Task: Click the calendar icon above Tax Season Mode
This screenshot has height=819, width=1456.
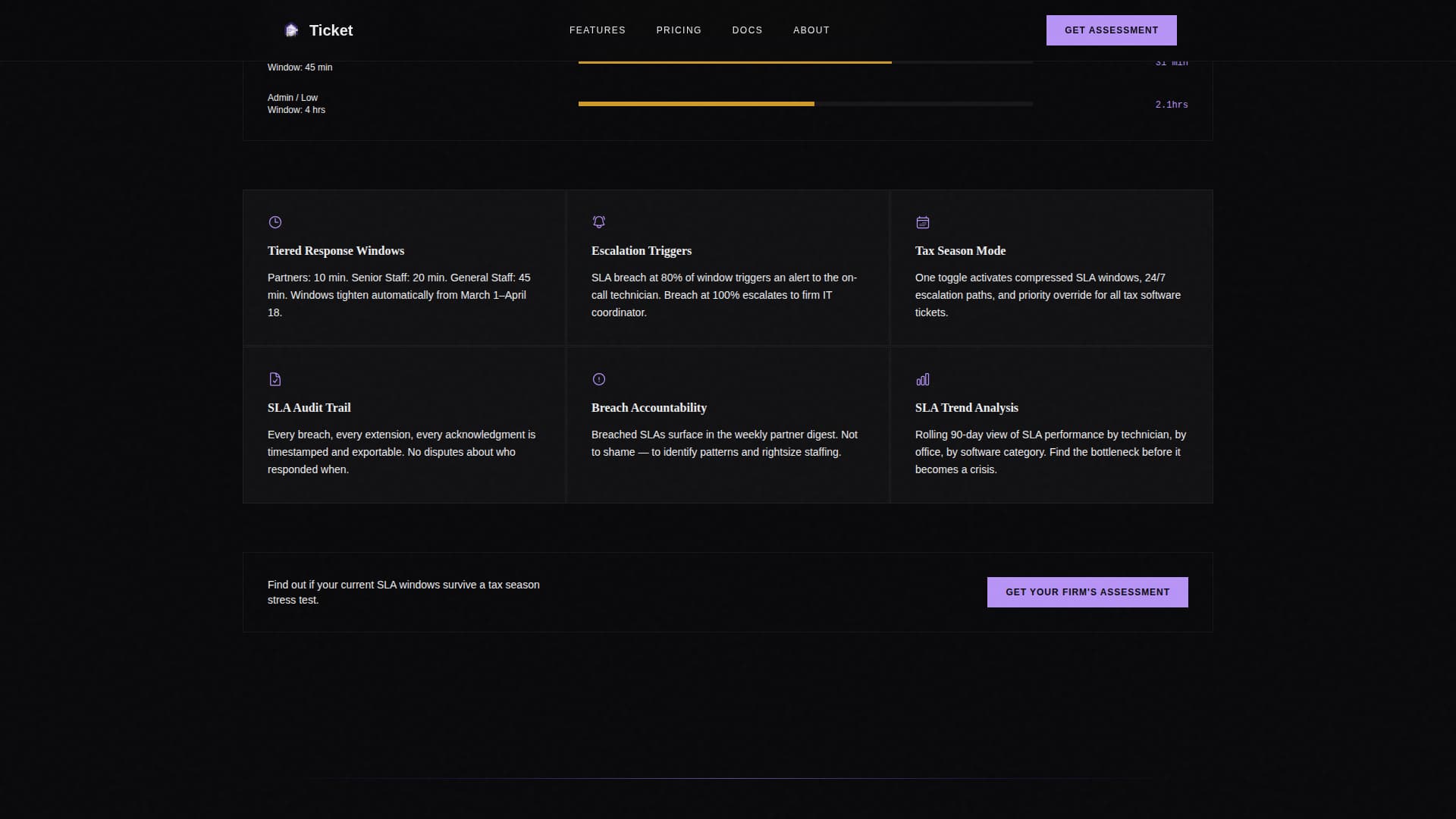Action: click(922, 222)
